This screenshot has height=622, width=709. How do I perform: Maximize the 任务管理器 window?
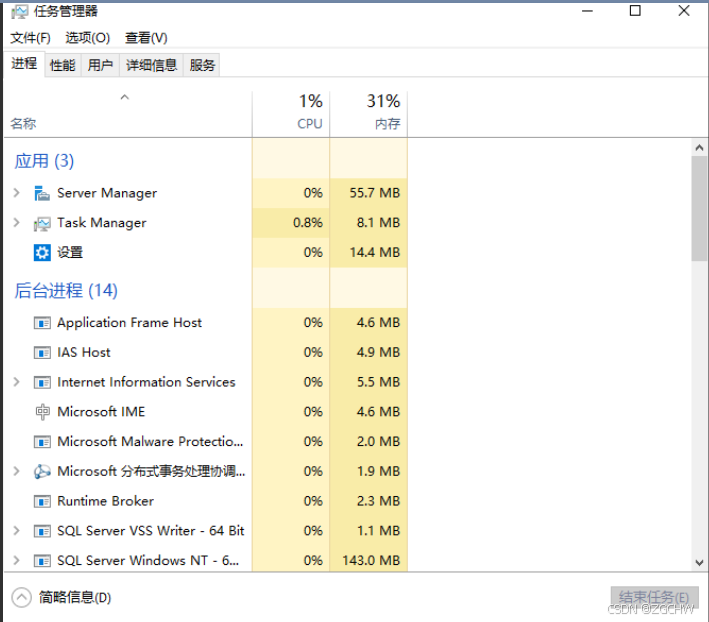tap(635, 10)
